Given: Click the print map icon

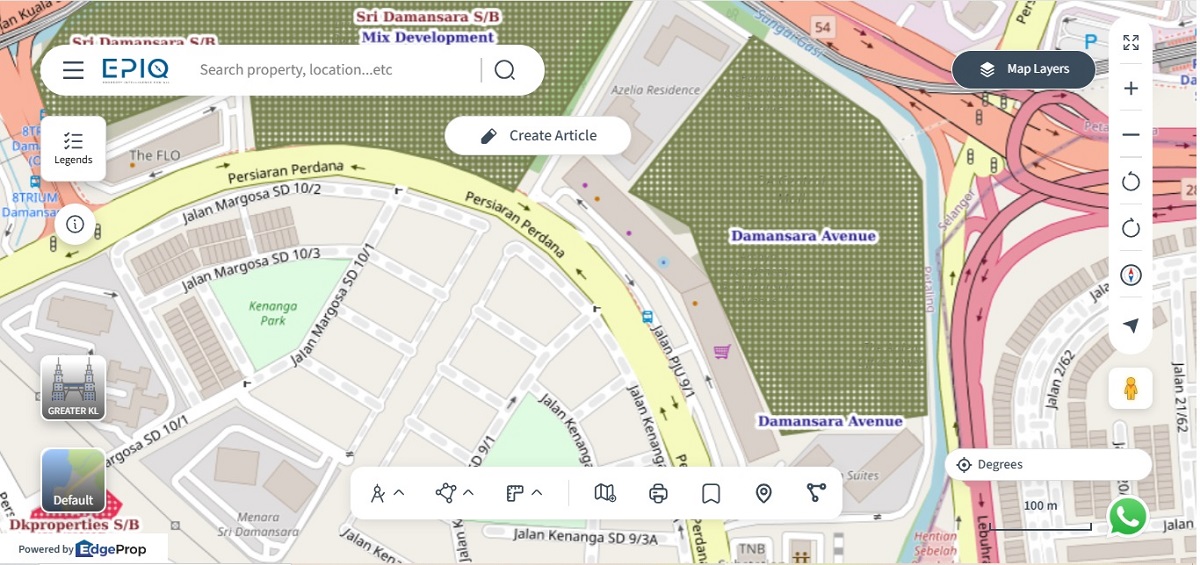Looking at the screenshot, I should 658,493.
